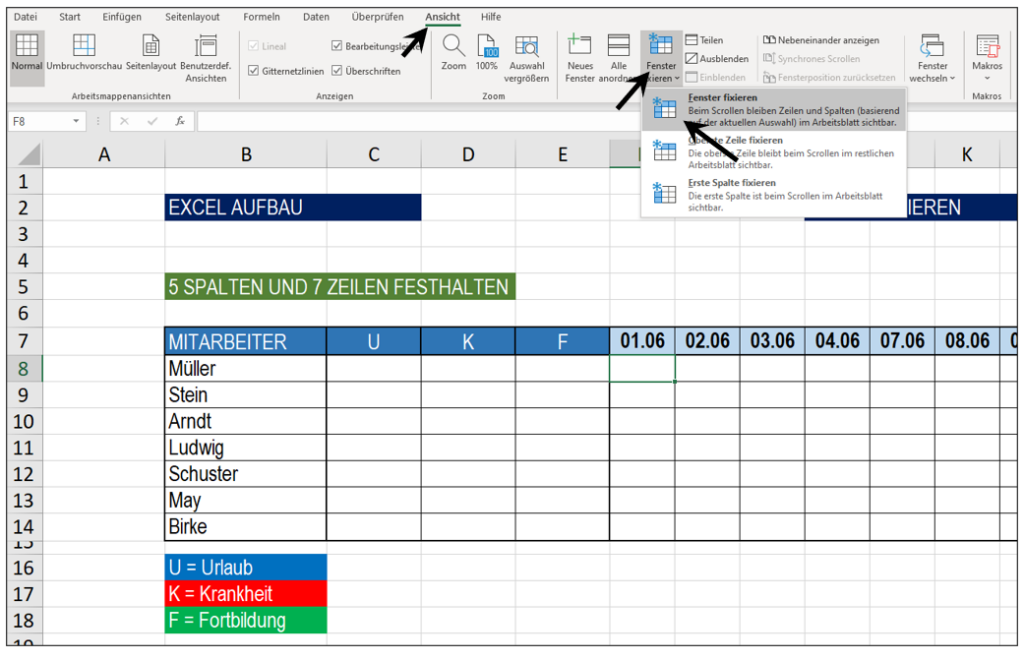The image size is (1024, 660).
Task: Click Ausblenden window command
Action: click(717, 59)
